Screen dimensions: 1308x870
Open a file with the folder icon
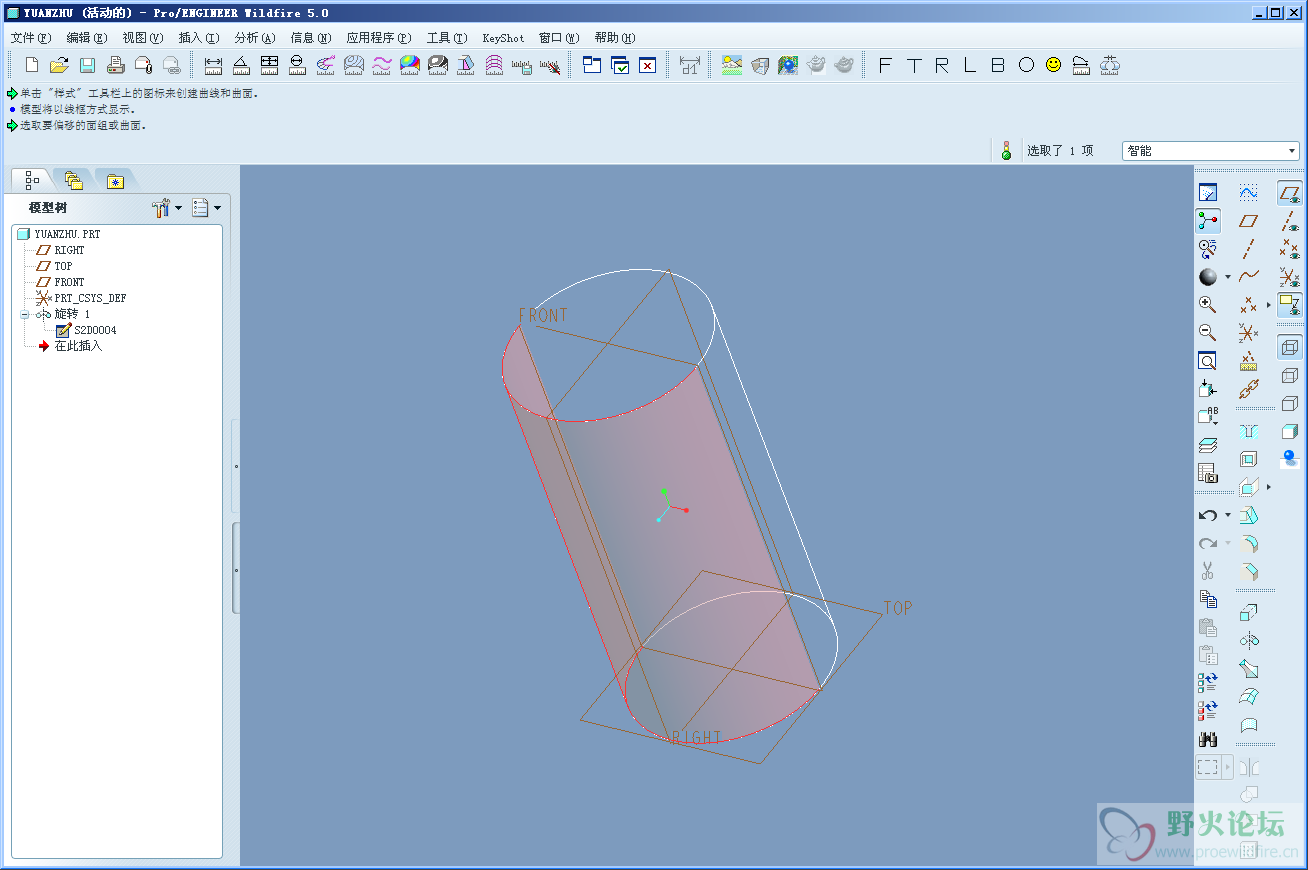pos(59,65)
